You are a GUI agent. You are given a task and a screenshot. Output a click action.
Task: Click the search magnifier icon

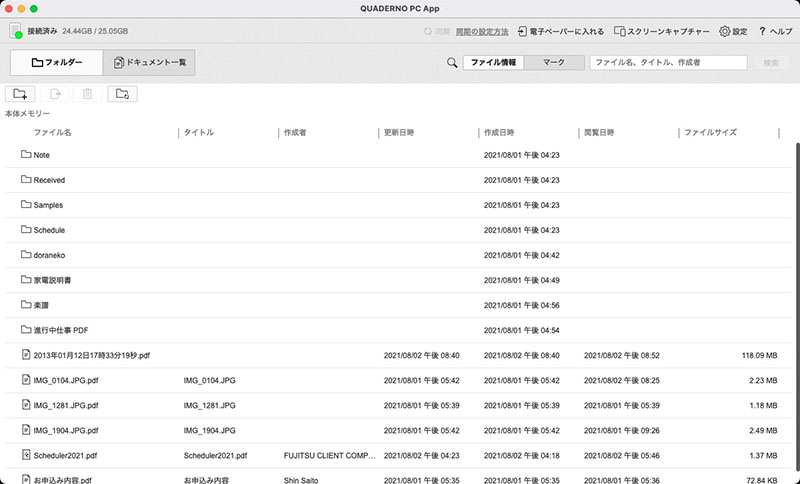point(452,63)
